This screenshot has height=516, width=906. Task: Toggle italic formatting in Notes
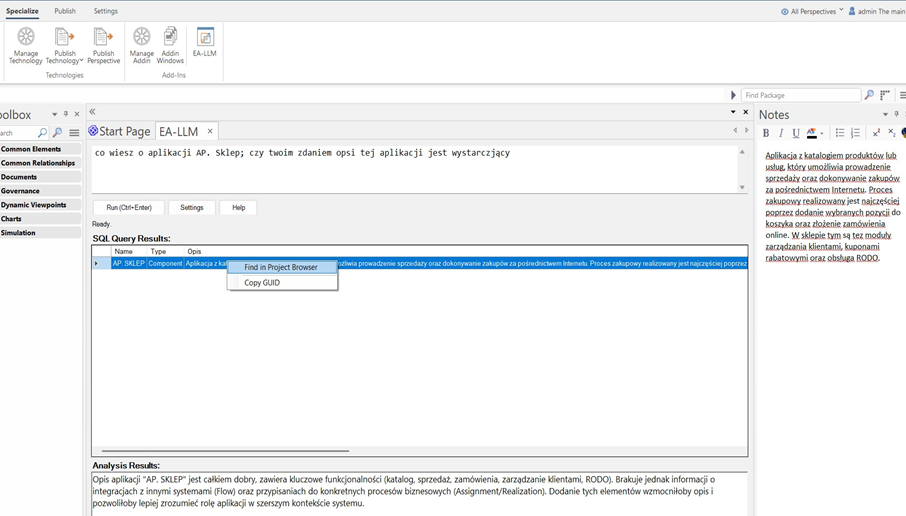(x=781, y=133)
